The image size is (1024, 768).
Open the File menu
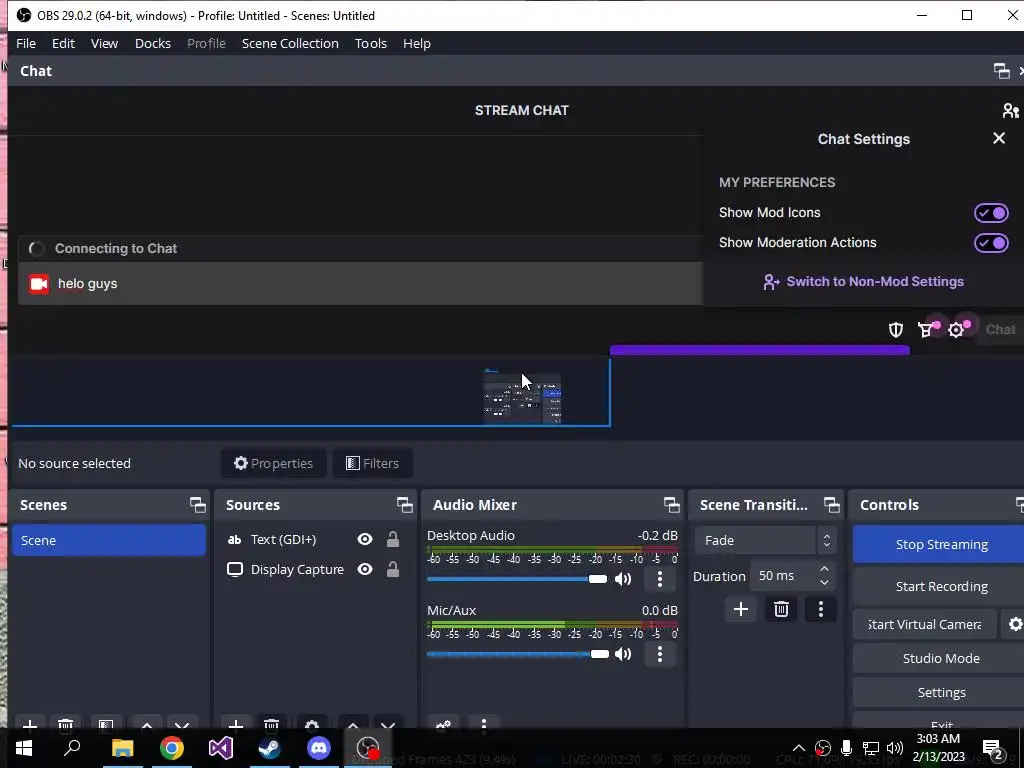point(25,43)
